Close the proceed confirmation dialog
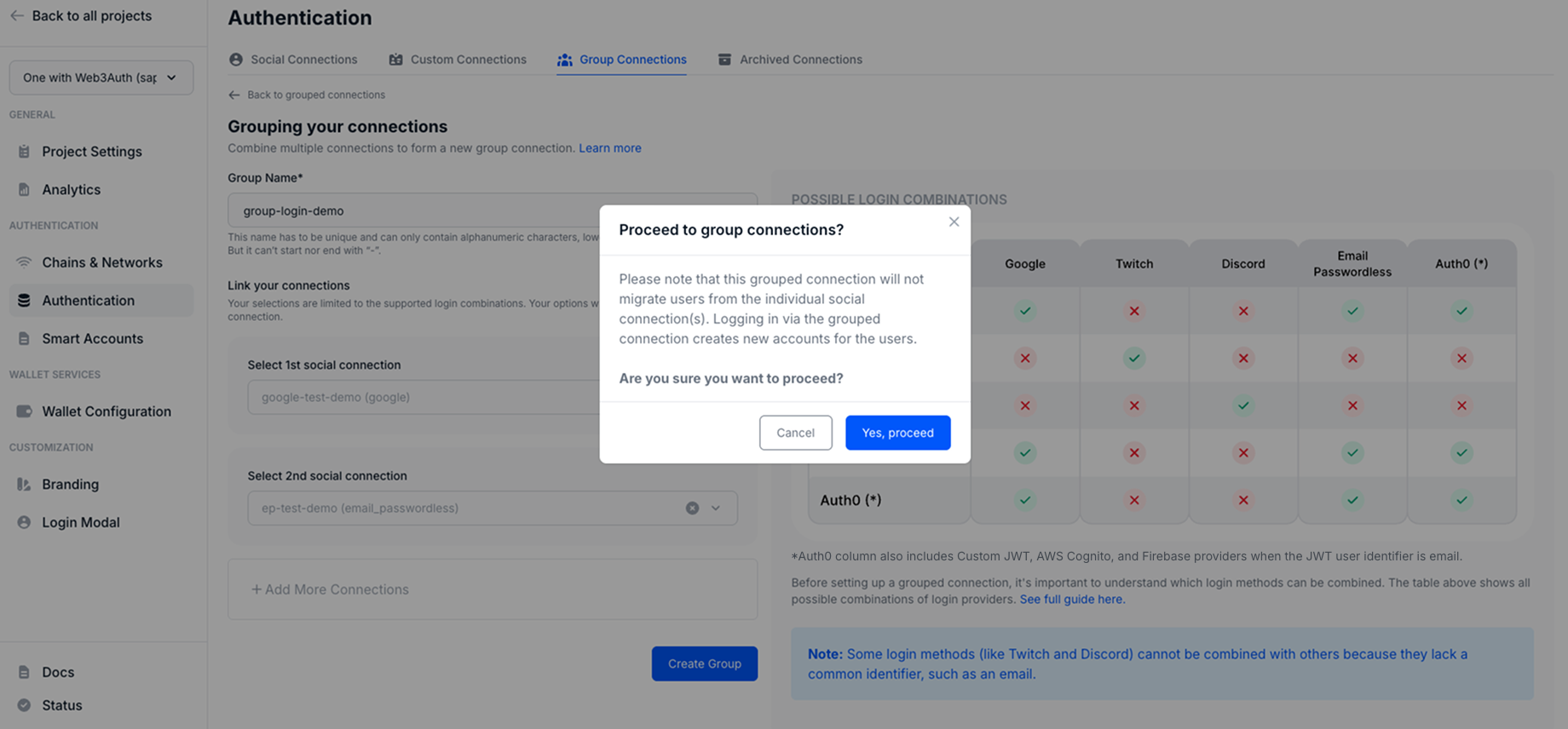1568x729 pixels. click(954, 222)
